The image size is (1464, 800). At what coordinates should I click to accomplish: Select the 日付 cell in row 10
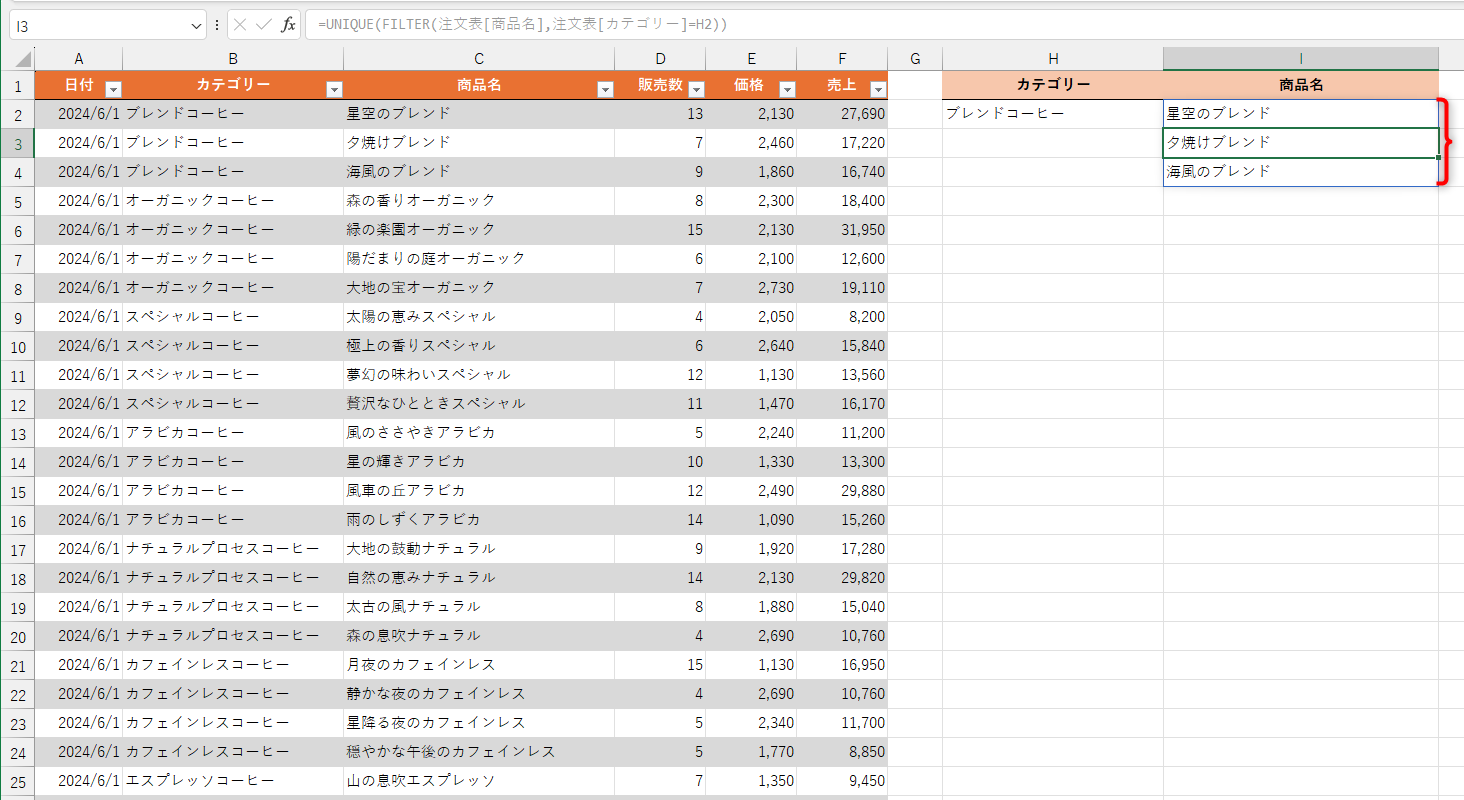pos(79,346)
